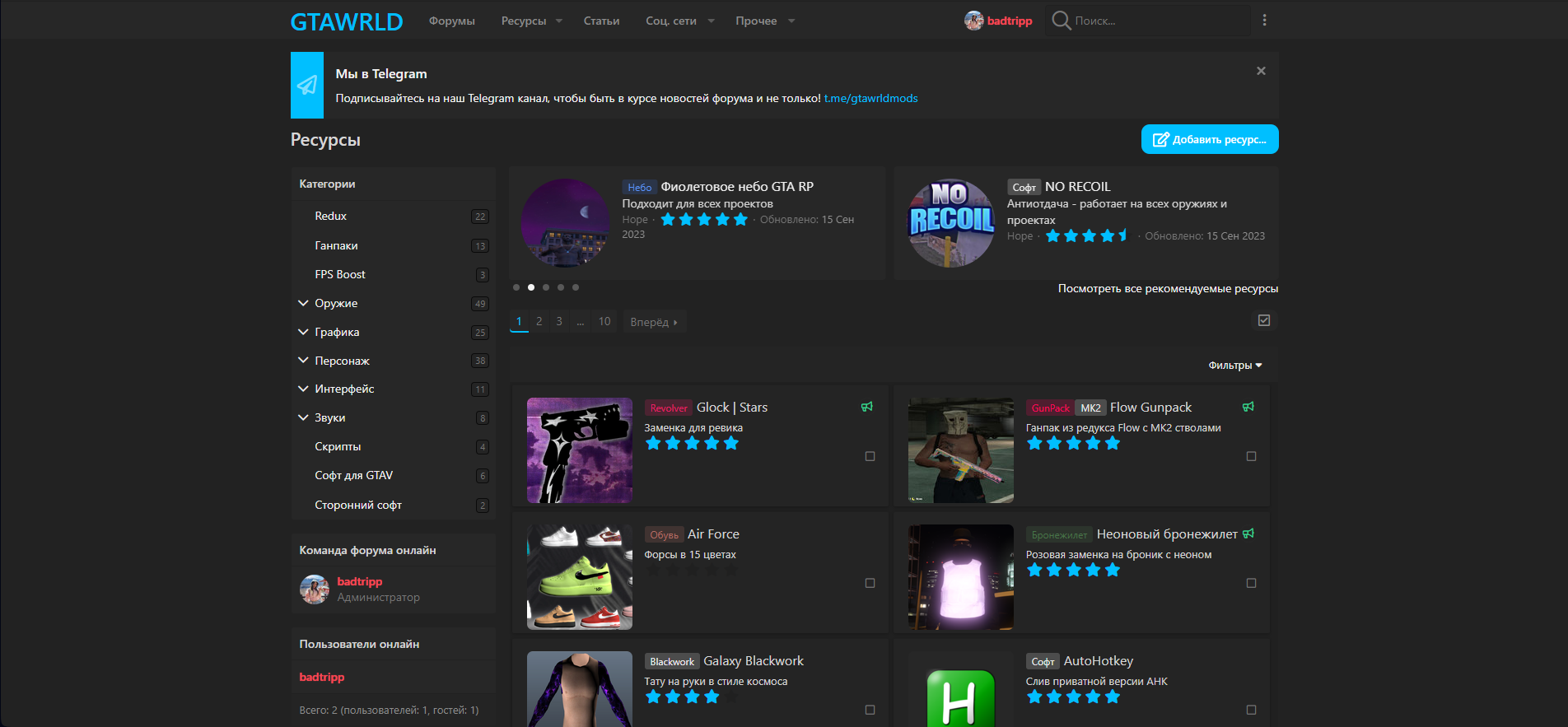Viewport: 1568px width, 727px height.
Task: Click badtripp avatar in top navigation
Action: [x=974, y=21]
